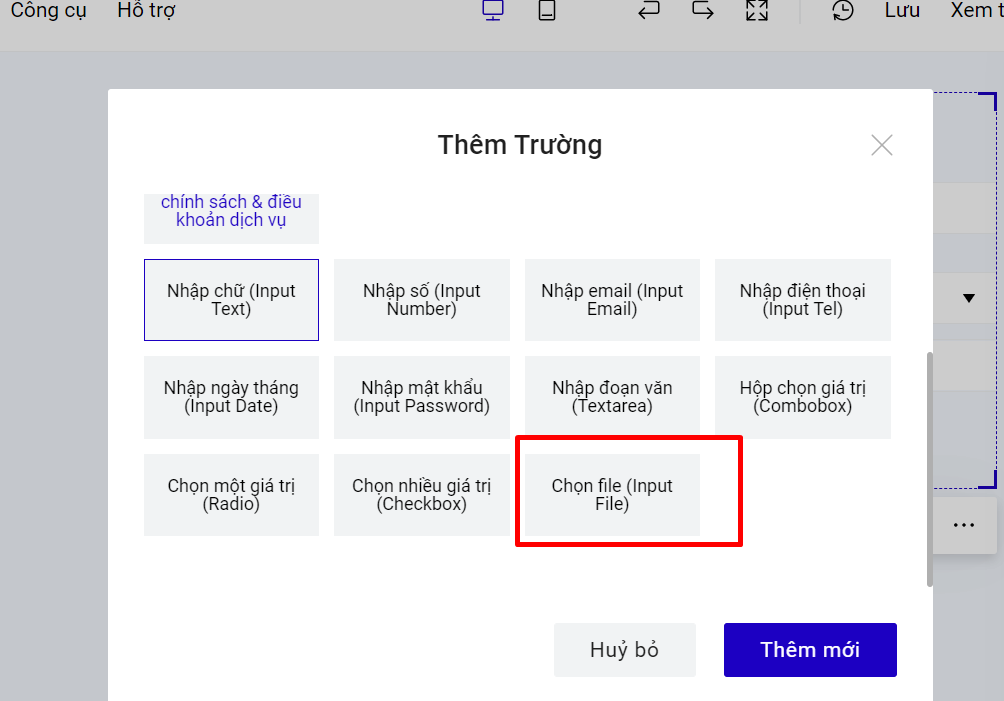The width and height of the screenshot is (1004, 701).
Task: Click the dialog's vertical scrollbar
Action: pos(930,468)
